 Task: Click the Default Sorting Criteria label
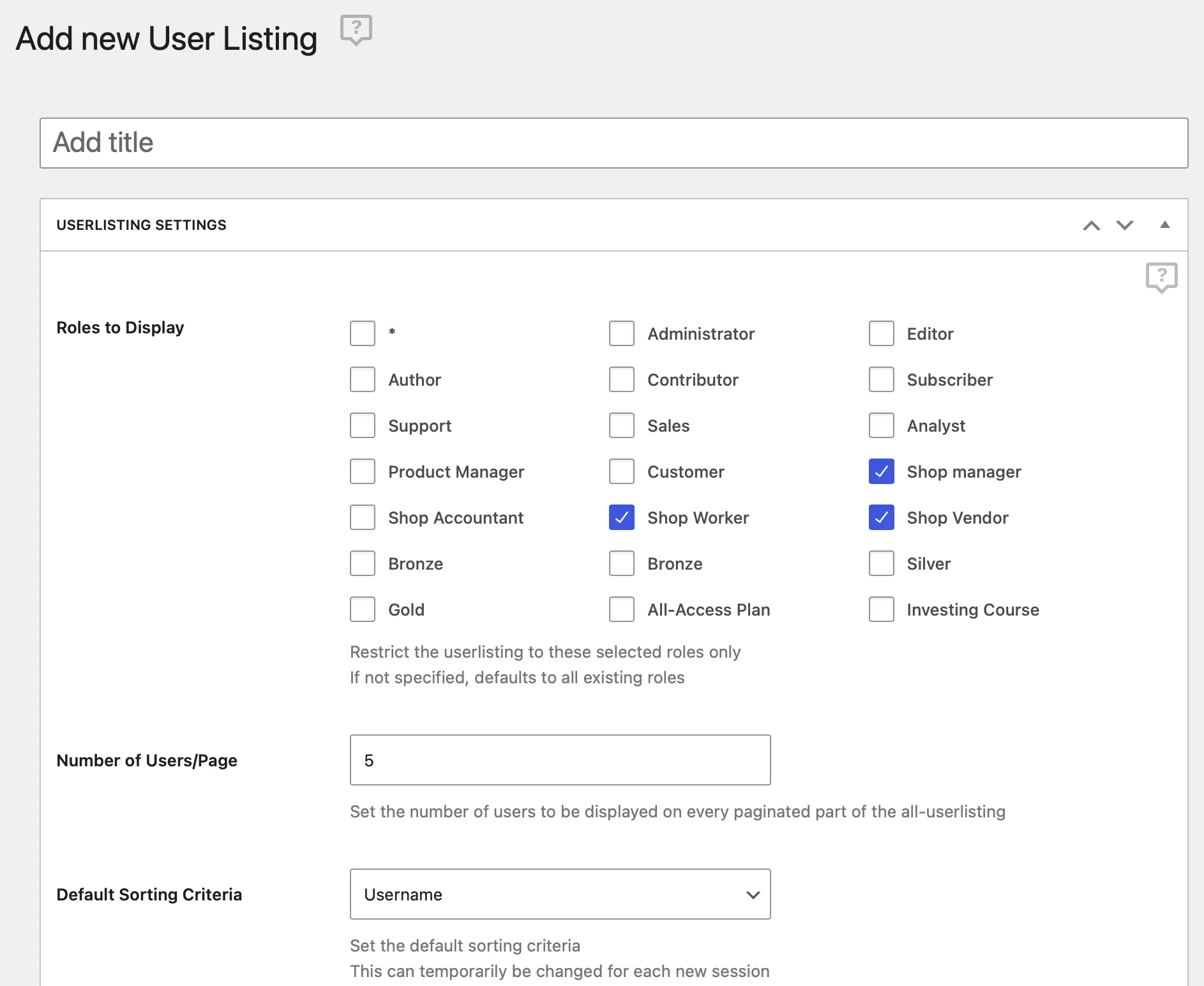tap(149, 895)
